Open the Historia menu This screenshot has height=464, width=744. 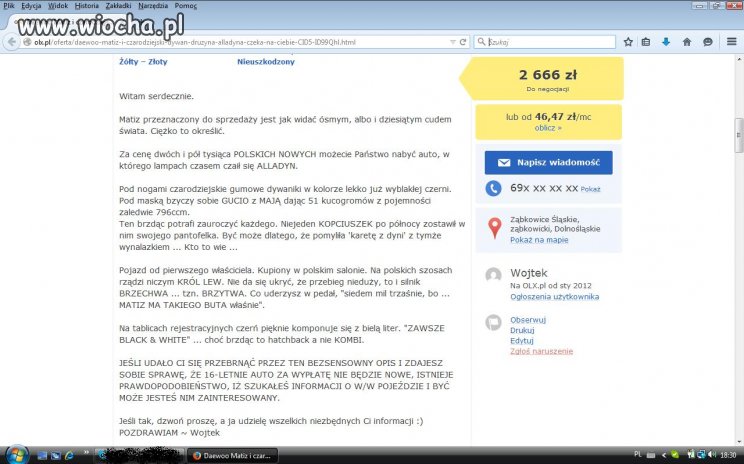coord(87,6)
